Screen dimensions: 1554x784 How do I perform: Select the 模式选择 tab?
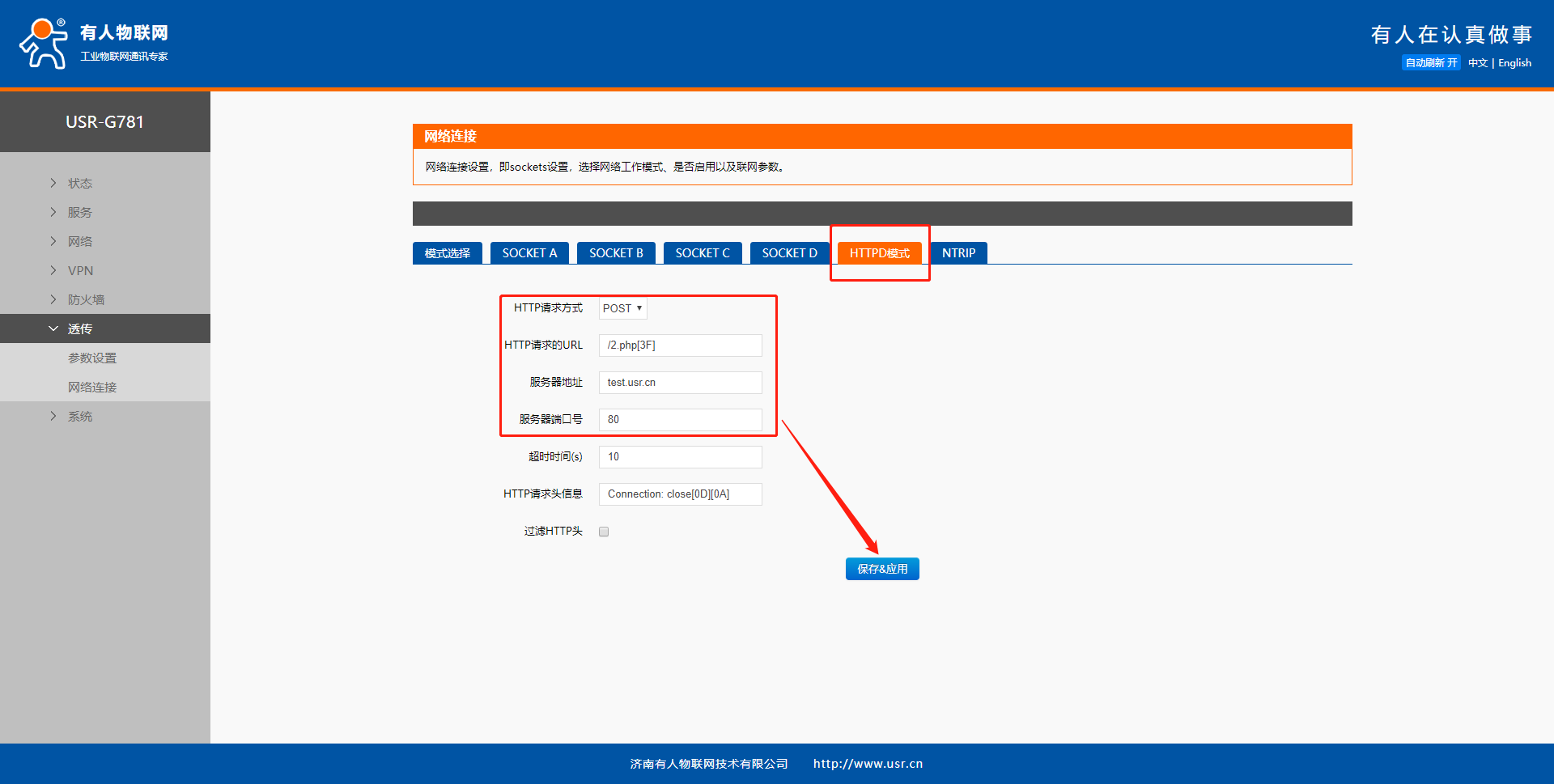click(447, 253)
